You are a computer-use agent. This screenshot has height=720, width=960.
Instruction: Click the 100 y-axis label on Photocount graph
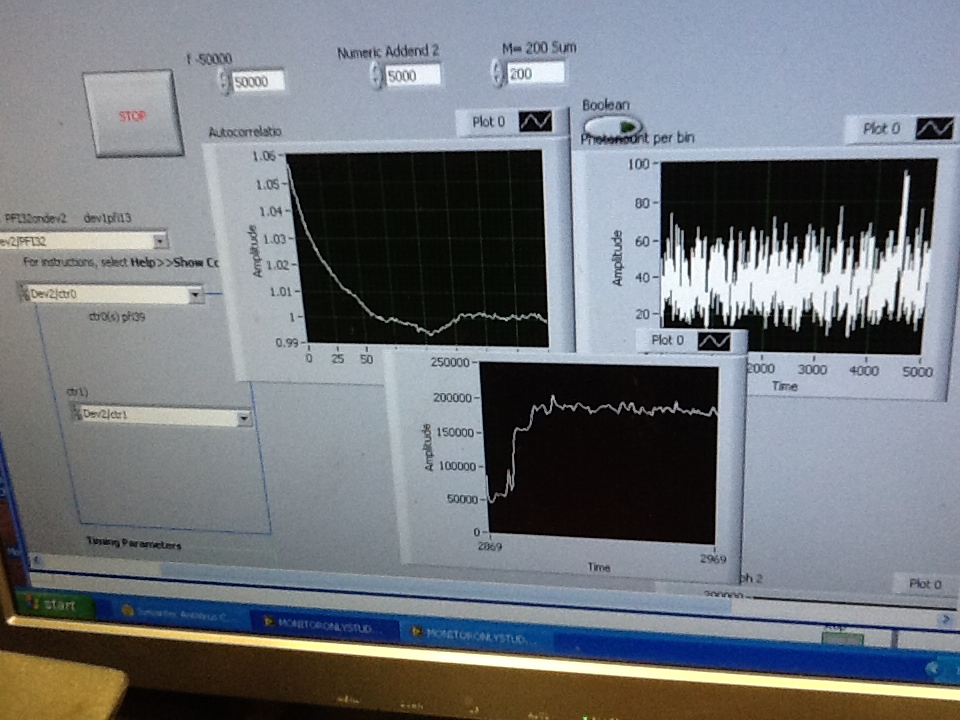coord(638,164)
